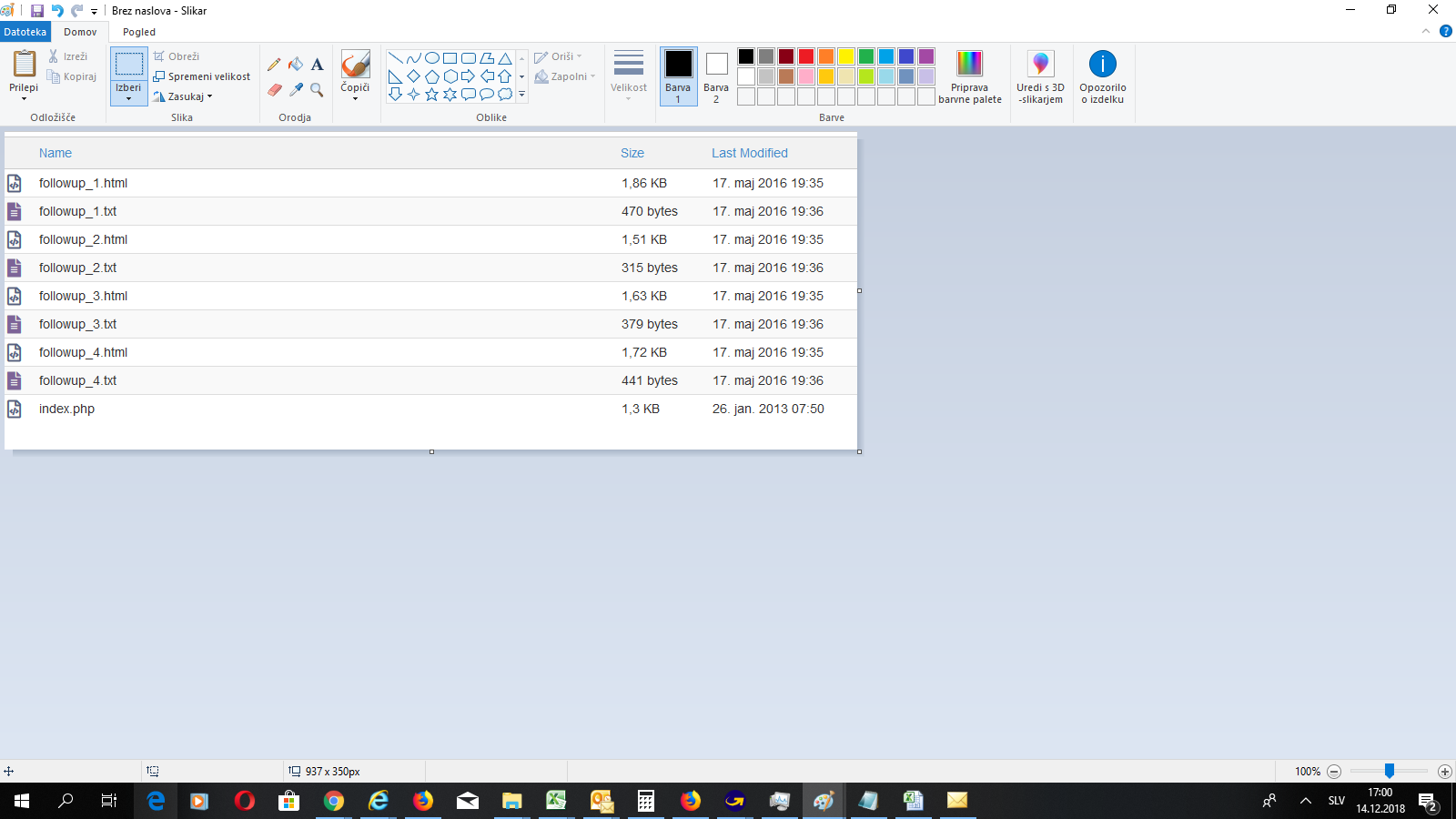Choose the Cloud callout shape
The width and height of the screenshot is (1456, 819).
pos(504,94)
